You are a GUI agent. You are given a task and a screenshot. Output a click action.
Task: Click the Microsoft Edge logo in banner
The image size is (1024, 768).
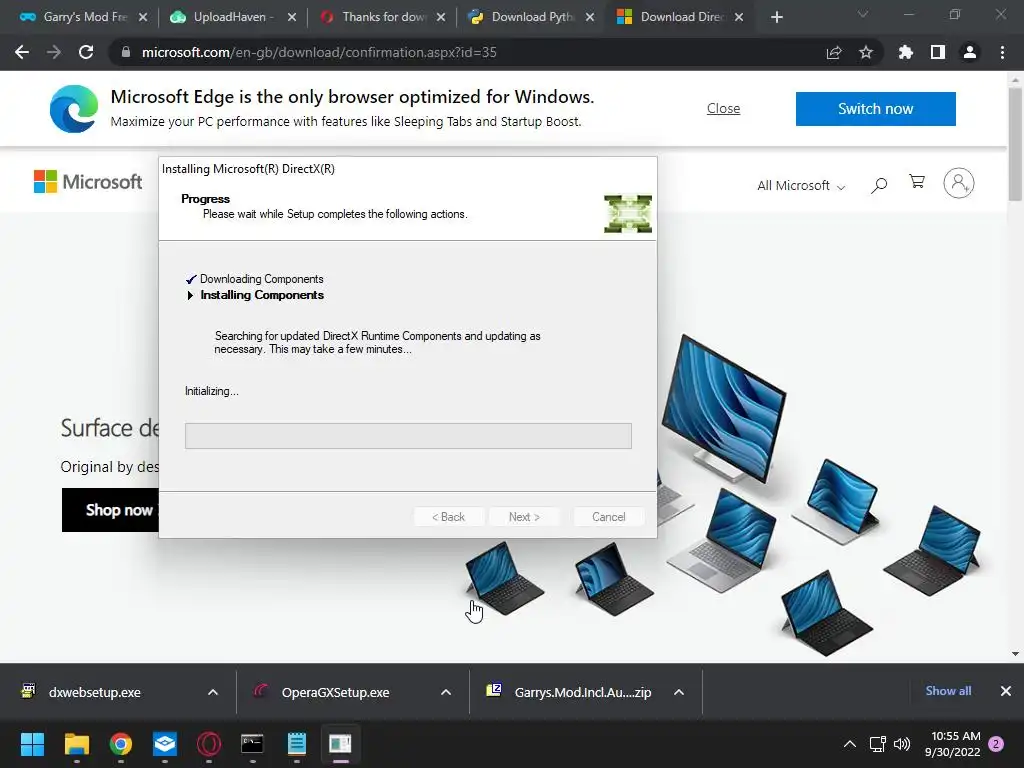point(74,108)
